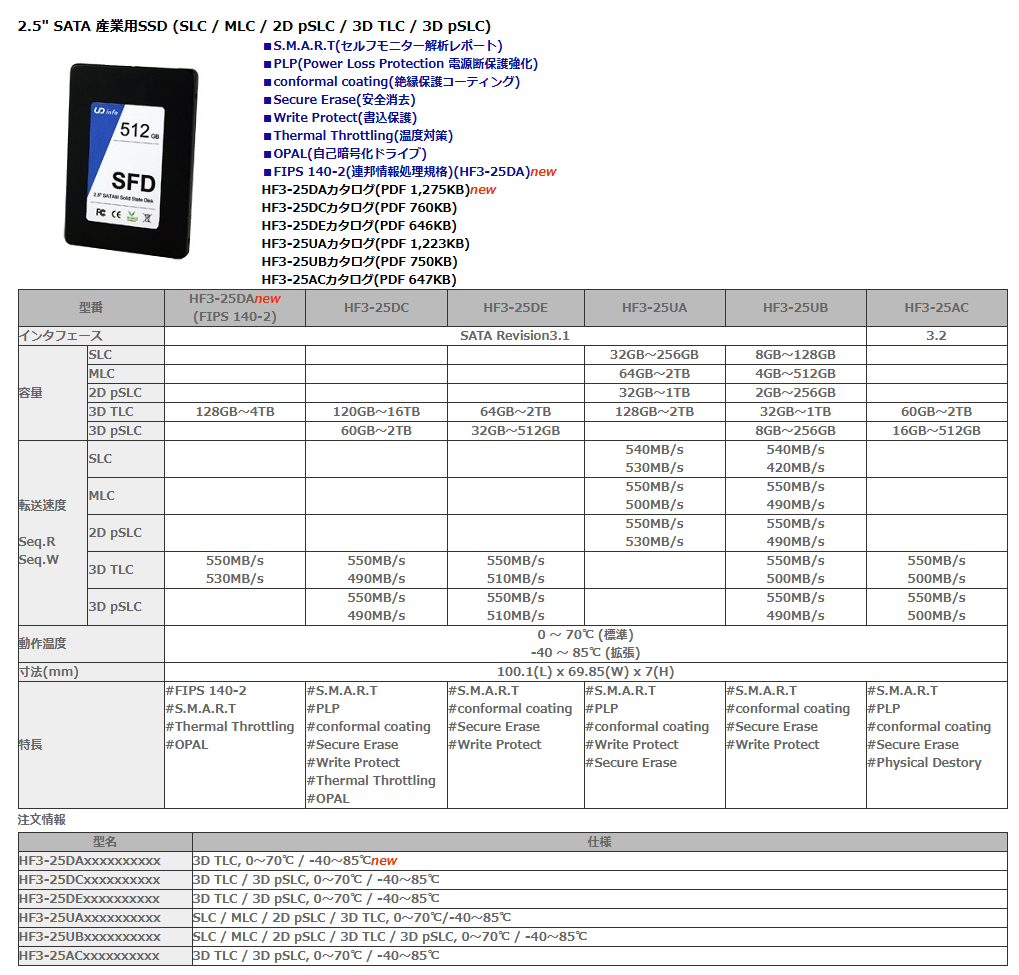
Task: Select the spec text "3D TLC, 0~70℃ / -40~85℃"
Action: click(x=281, y=861)
